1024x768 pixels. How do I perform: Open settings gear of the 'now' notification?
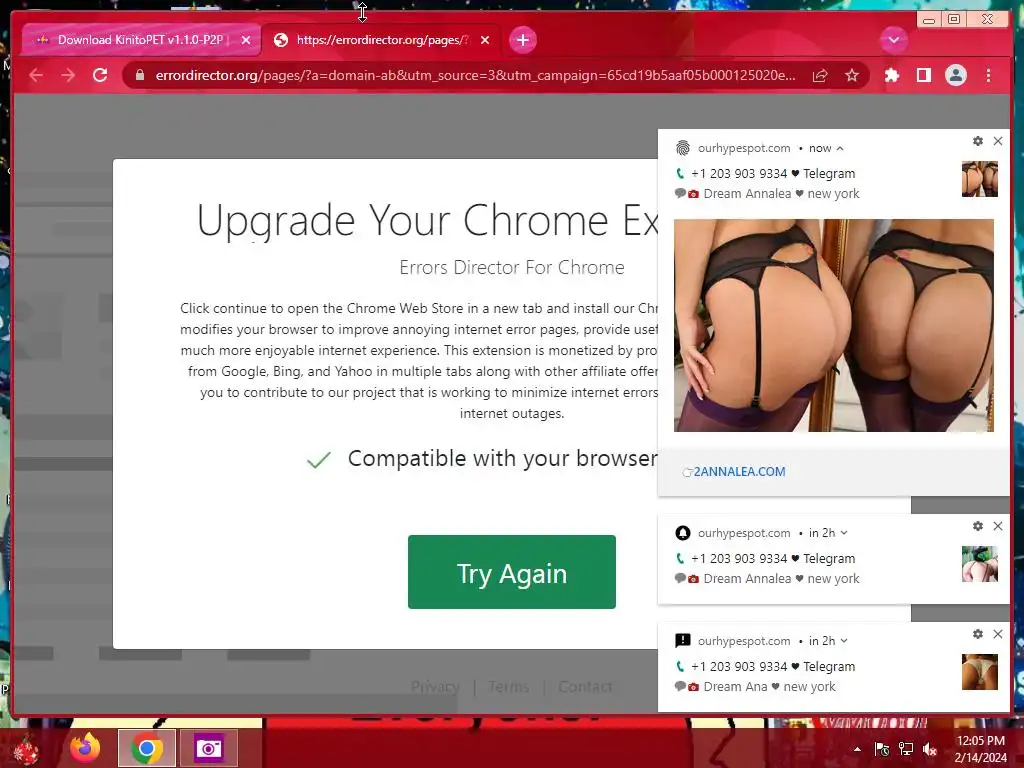[x=978, y=140]
